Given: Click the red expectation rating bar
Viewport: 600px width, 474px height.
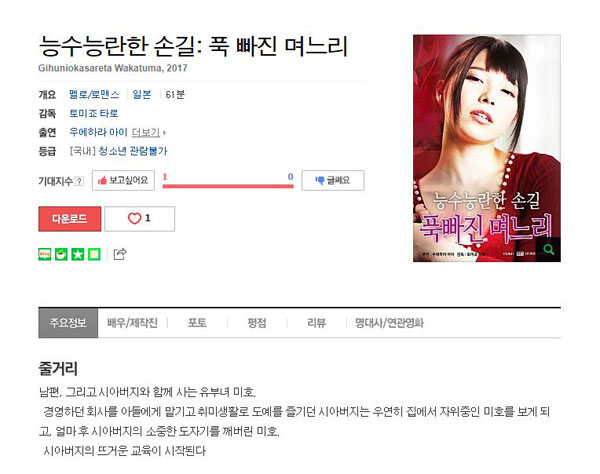Looking at the screenshot, I should coord(228,186).
